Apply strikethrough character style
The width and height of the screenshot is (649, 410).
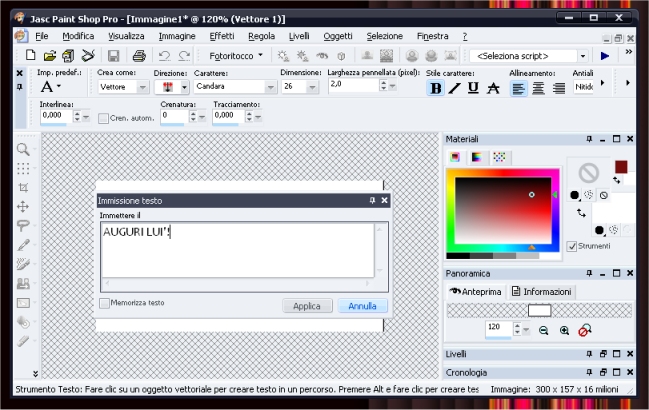pyautogui.click(x=492, y=88)
